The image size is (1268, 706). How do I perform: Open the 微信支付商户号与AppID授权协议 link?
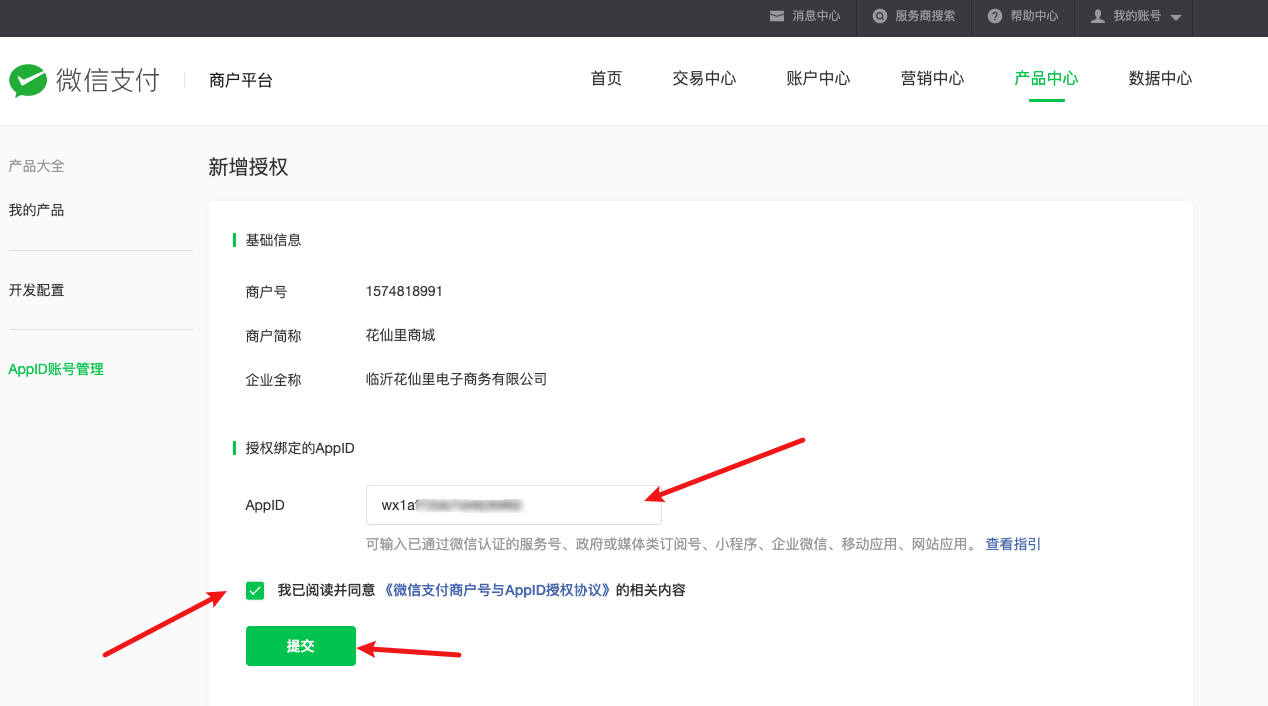pyautogui.click(x=498, y=590)
